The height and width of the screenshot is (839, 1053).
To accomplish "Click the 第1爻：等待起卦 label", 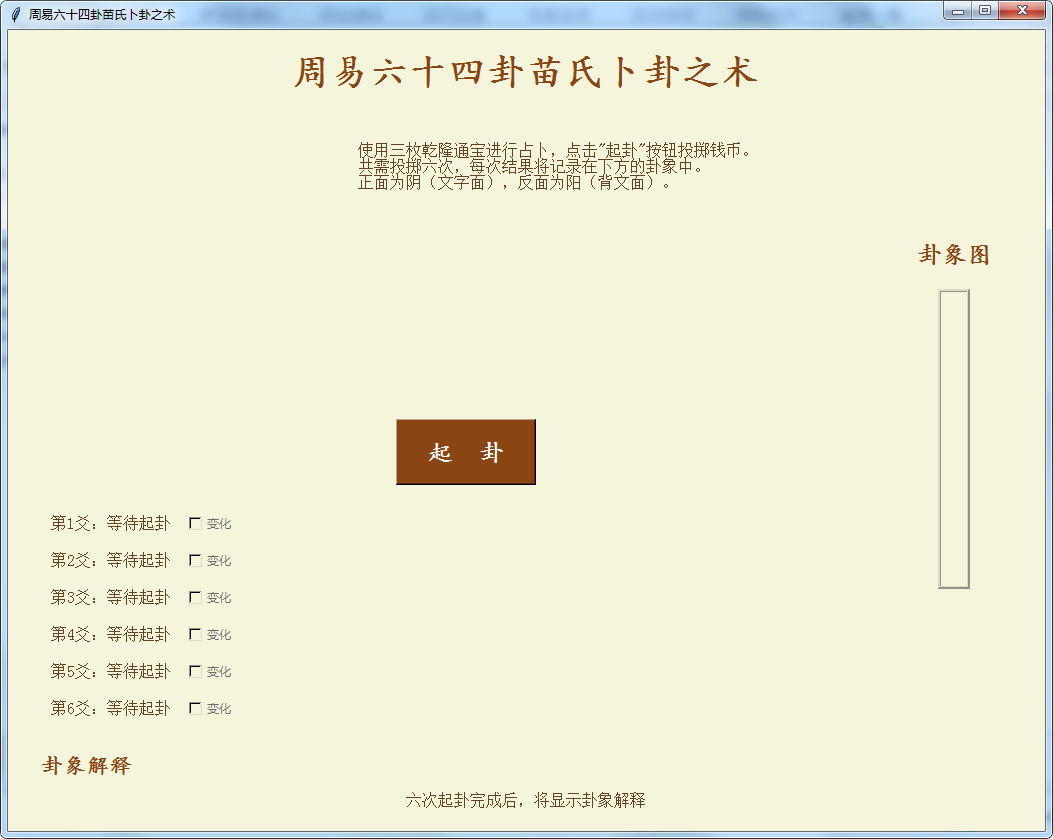I will pyautogui.click(x=110, y=523).
